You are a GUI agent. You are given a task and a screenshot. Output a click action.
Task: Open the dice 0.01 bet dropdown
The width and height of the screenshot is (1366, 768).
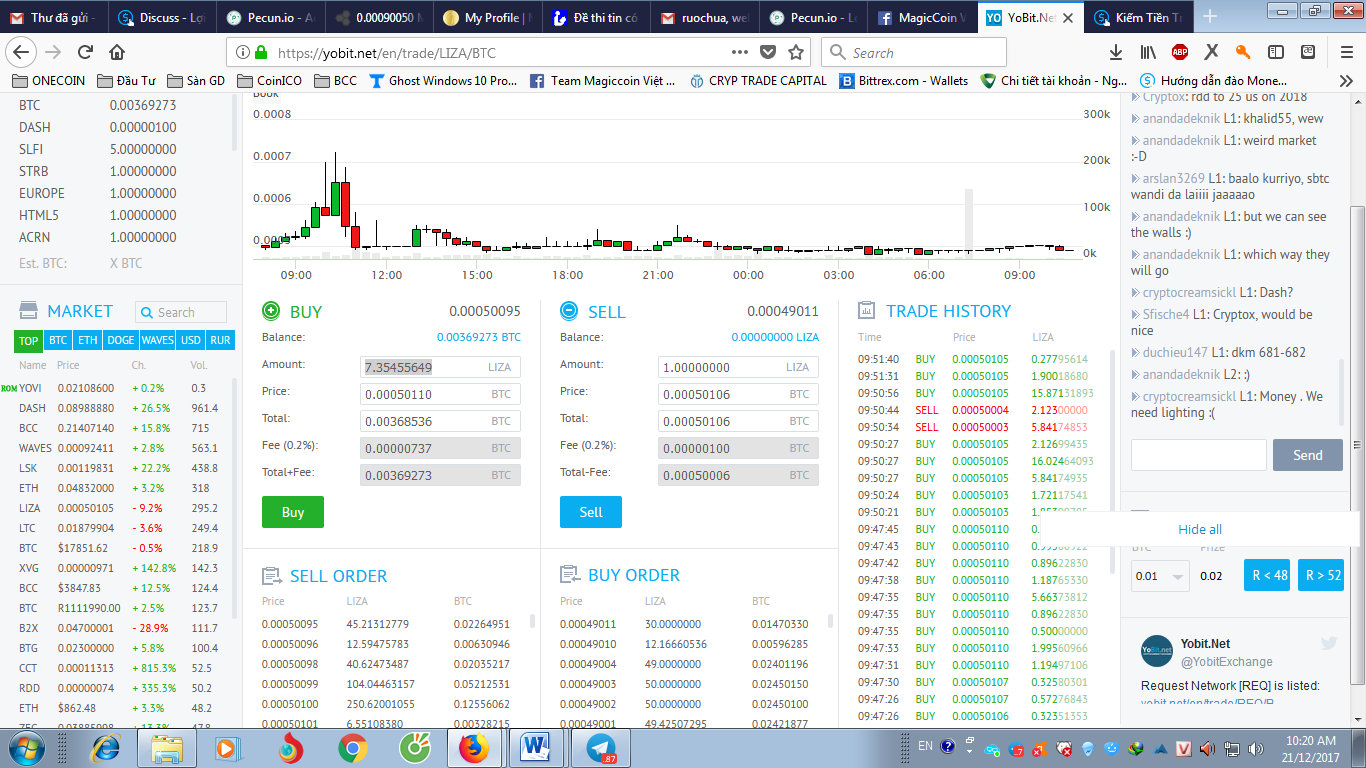coord(1160,576)
